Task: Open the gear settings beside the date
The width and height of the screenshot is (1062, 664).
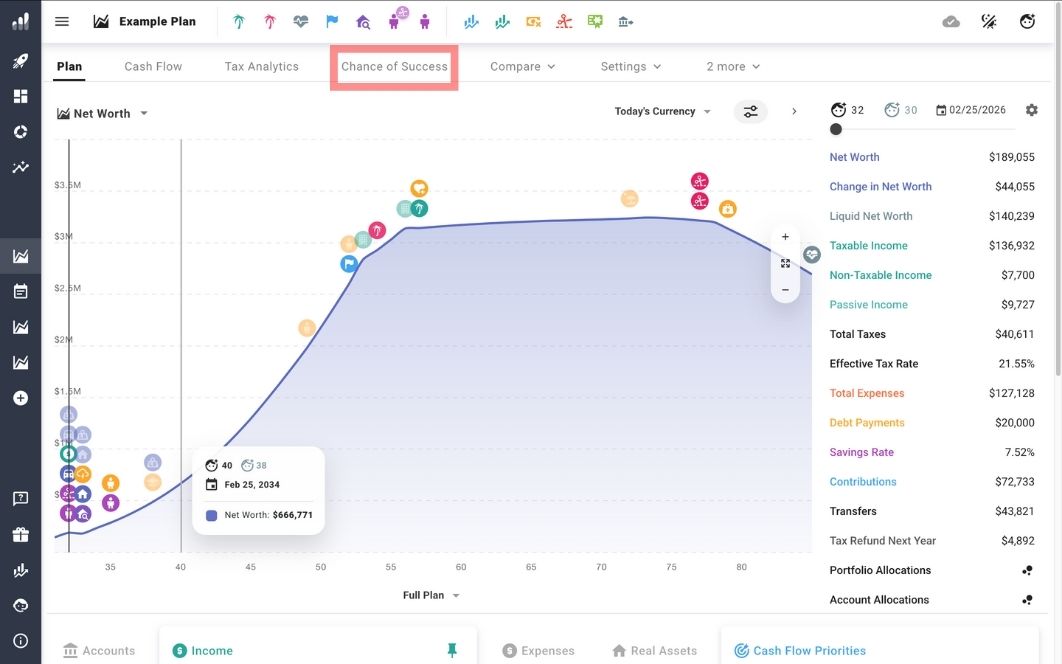Action: (x=1032, y=110)
